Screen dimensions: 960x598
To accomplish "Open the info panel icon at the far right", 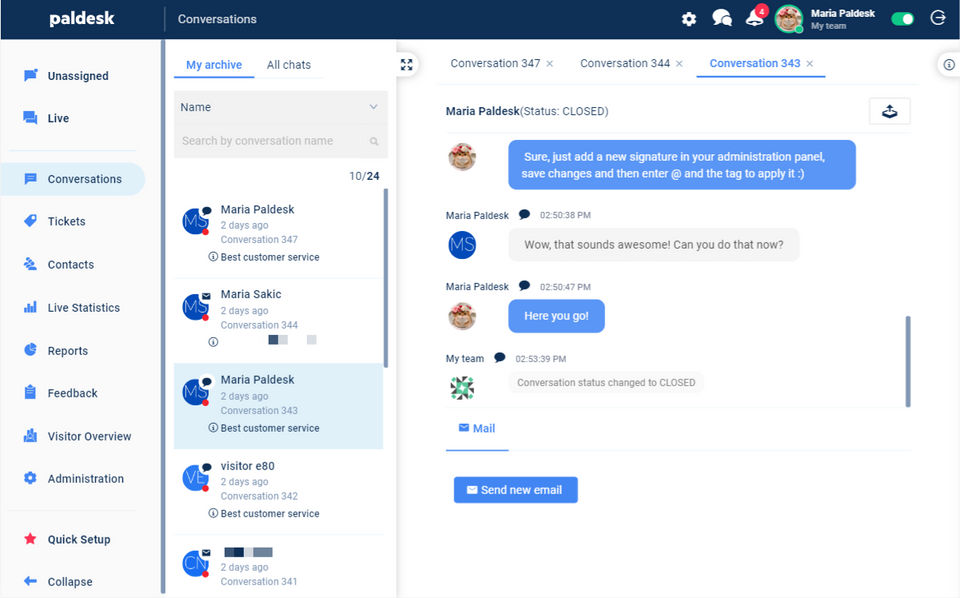I will tap(948, 64).
